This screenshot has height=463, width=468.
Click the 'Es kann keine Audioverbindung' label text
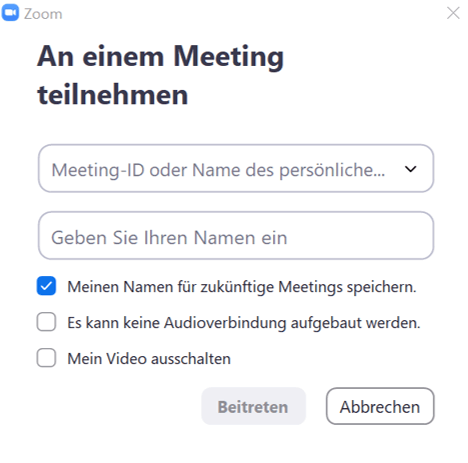pos(244,323)
